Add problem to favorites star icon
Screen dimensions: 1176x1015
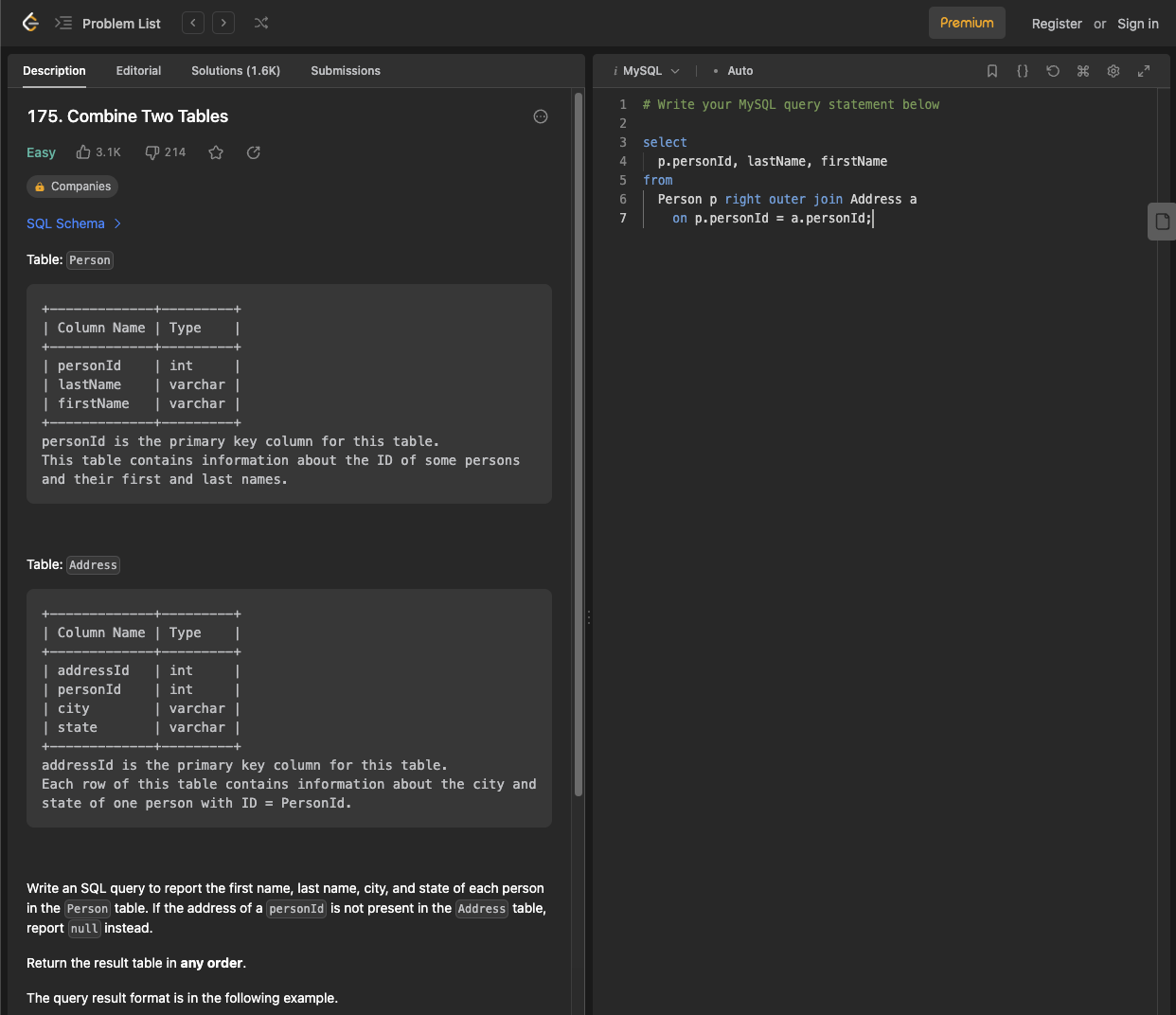tap(216, 152)
